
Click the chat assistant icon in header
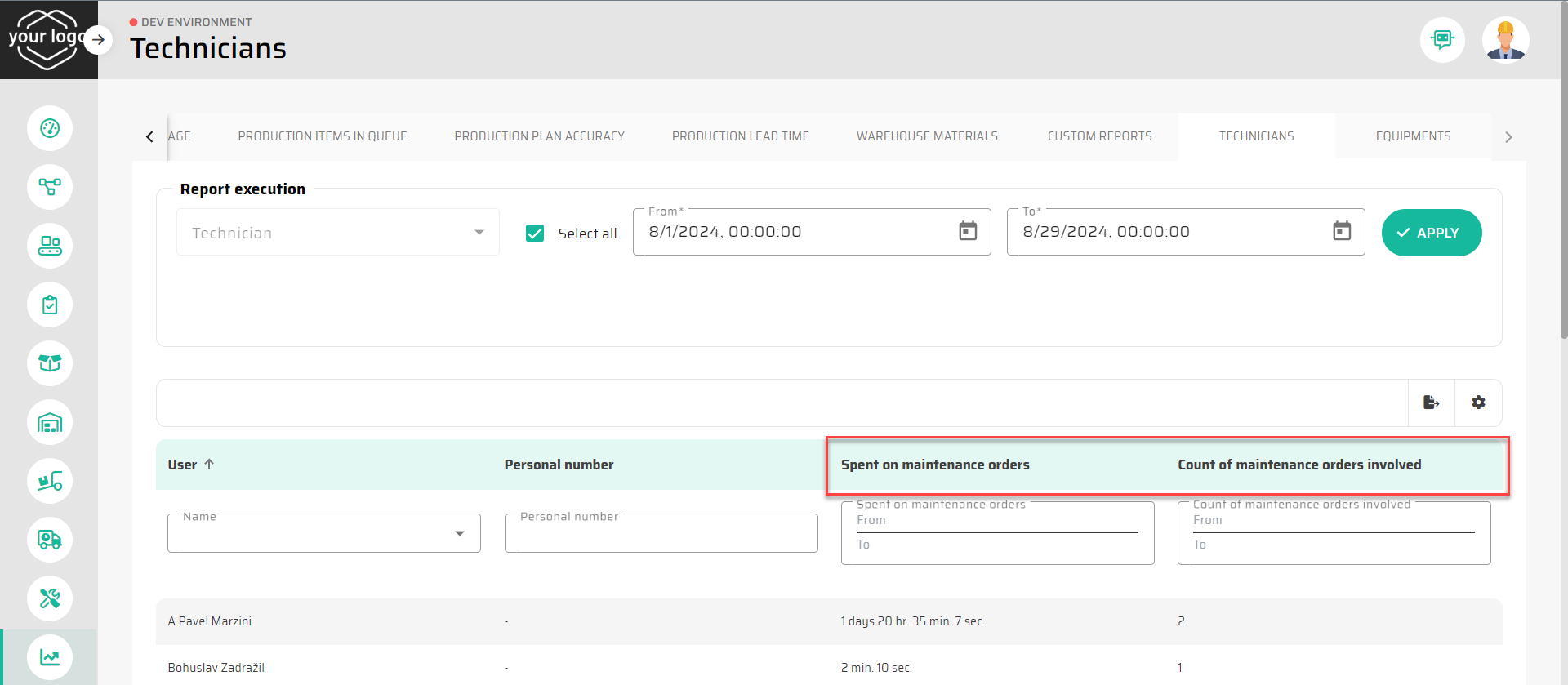click(1442, 39)
